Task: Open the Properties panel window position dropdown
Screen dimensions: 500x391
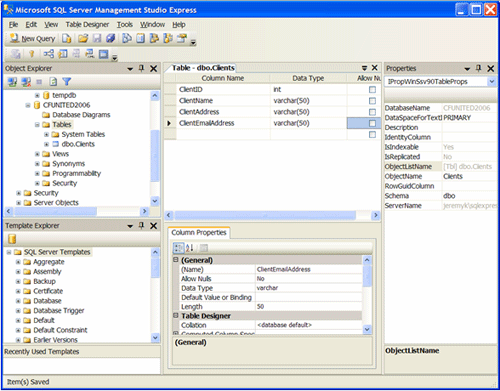Action: click(467, 69)
